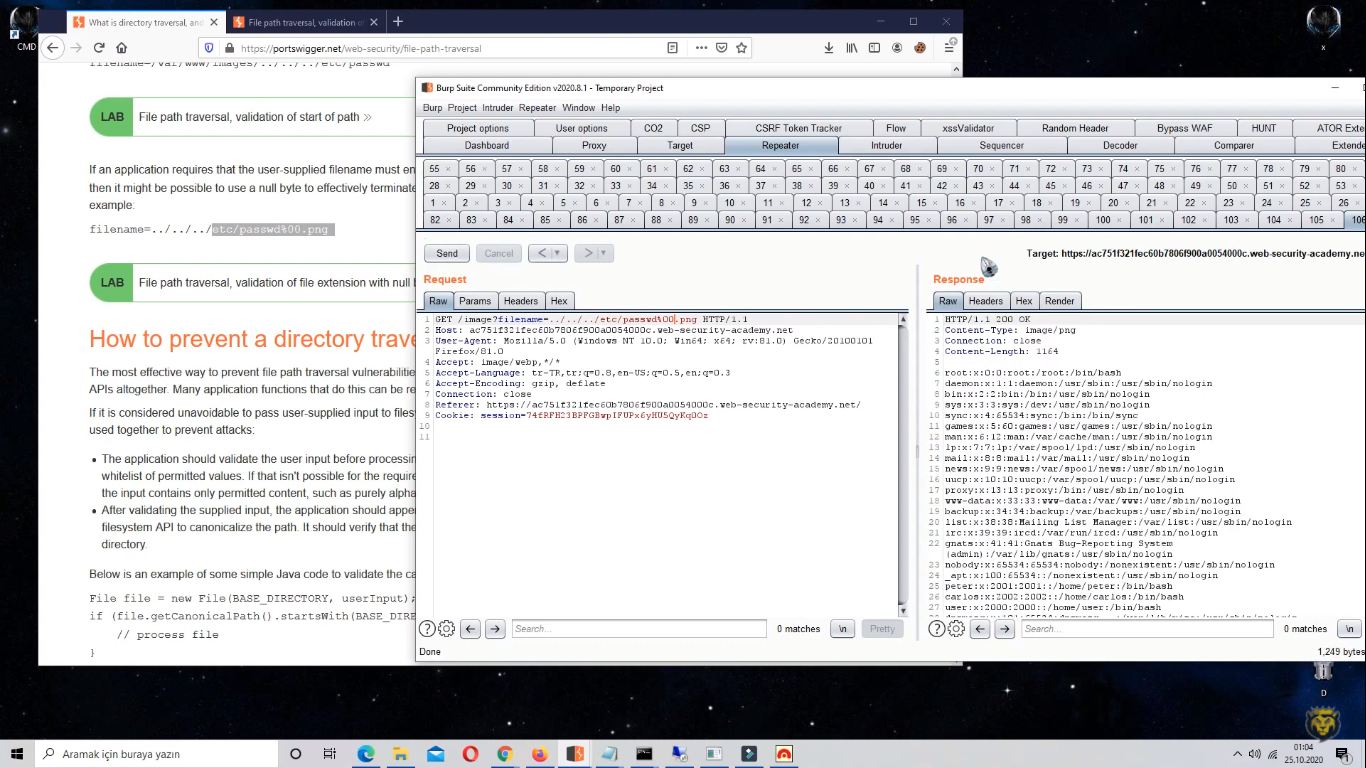1366x768 pixels.
Task: Open the Bypass WAF tab
Action: coord(1185,128)
